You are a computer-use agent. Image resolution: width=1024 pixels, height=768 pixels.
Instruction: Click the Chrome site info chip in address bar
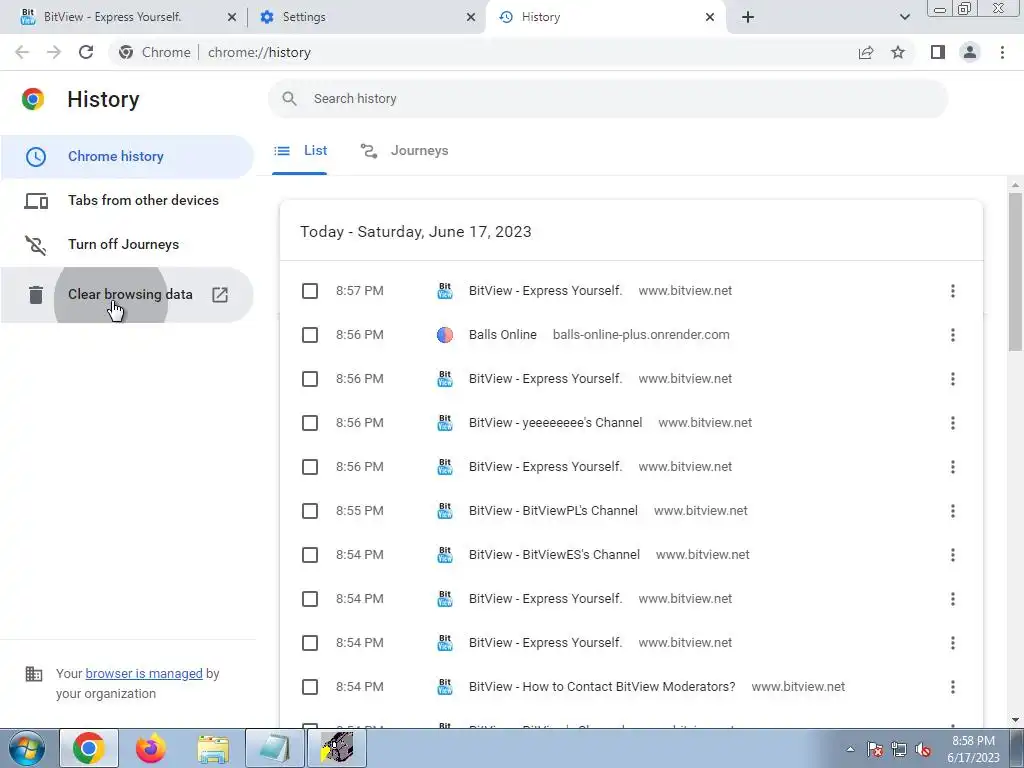click(155, 52)
